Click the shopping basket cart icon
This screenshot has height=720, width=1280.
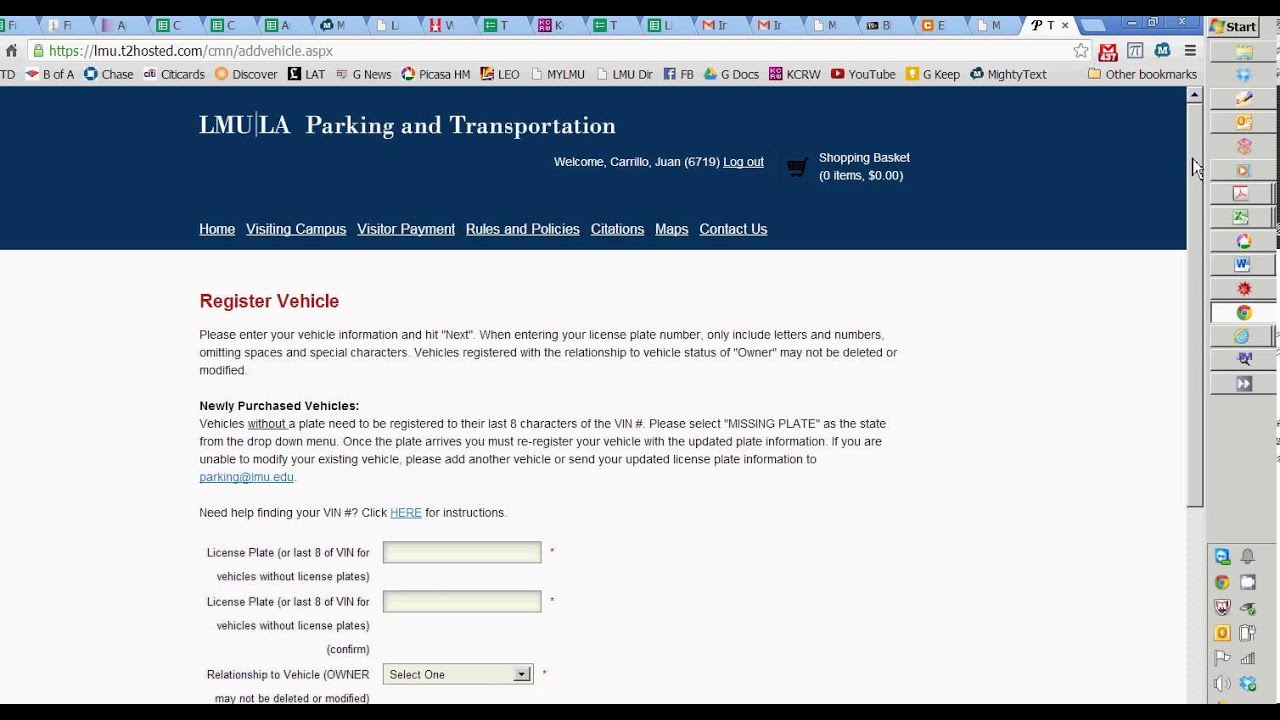[797, 168]
